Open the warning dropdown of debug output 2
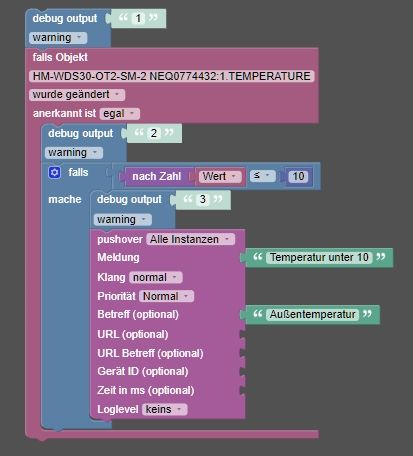 74,153
